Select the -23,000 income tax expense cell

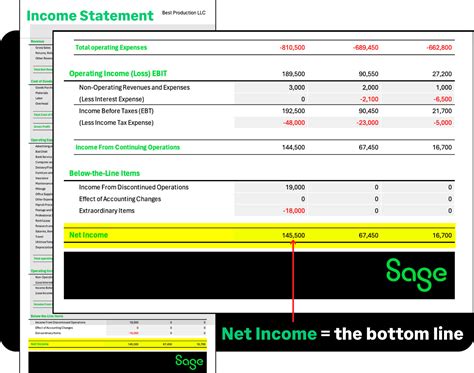pyautogui.click(x=344, y=123)
